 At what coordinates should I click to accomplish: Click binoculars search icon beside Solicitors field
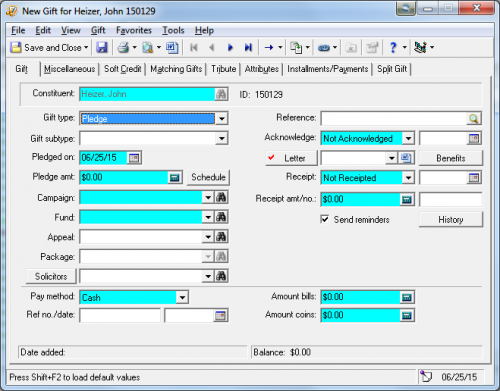point(221,276)
